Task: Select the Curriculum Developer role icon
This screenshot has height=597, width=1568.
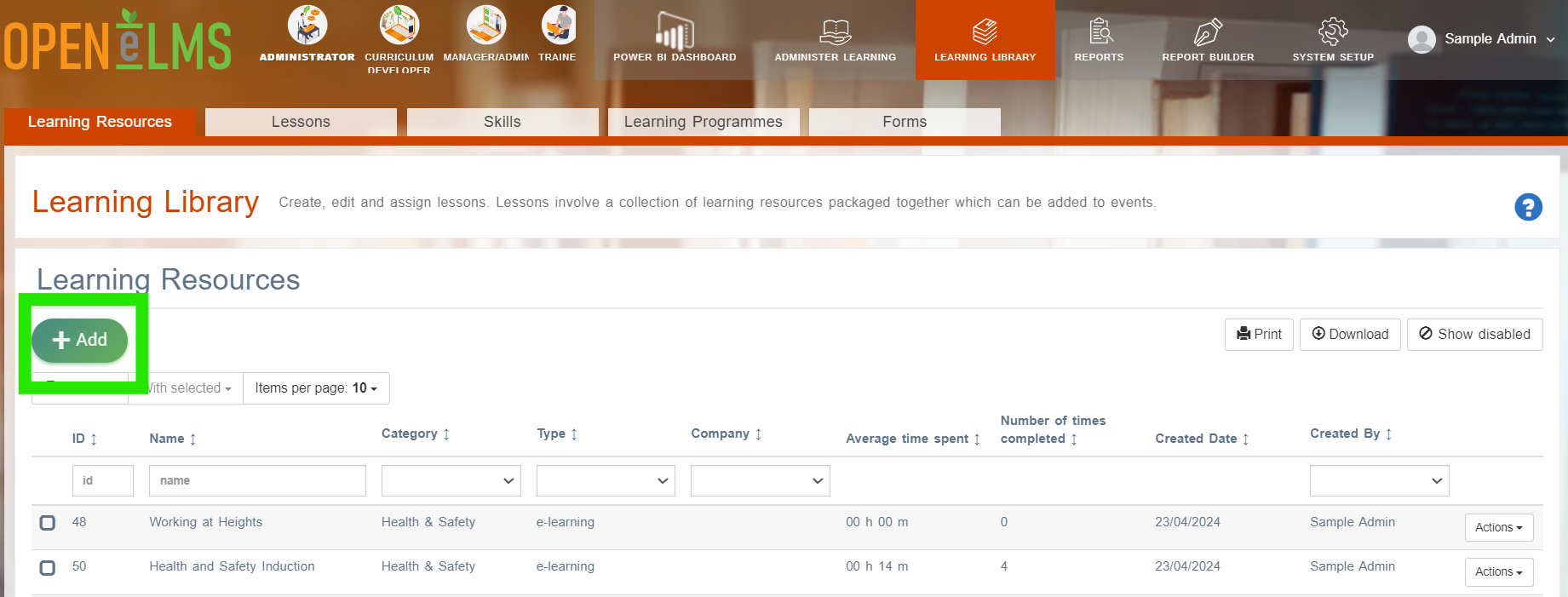Action: point(399,25)
